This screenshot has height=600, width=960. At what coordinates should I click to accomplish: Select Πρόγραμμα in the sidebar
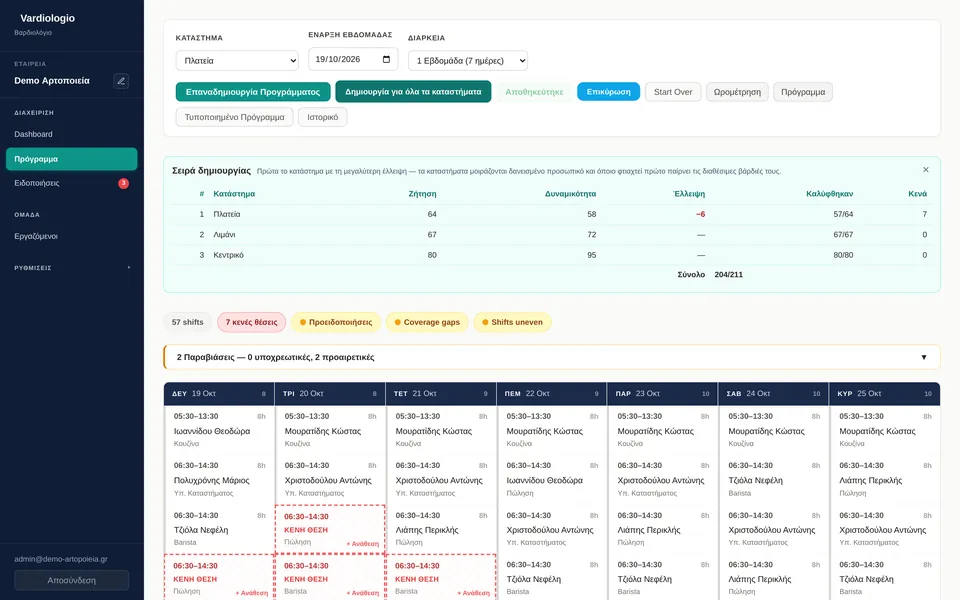72,159
